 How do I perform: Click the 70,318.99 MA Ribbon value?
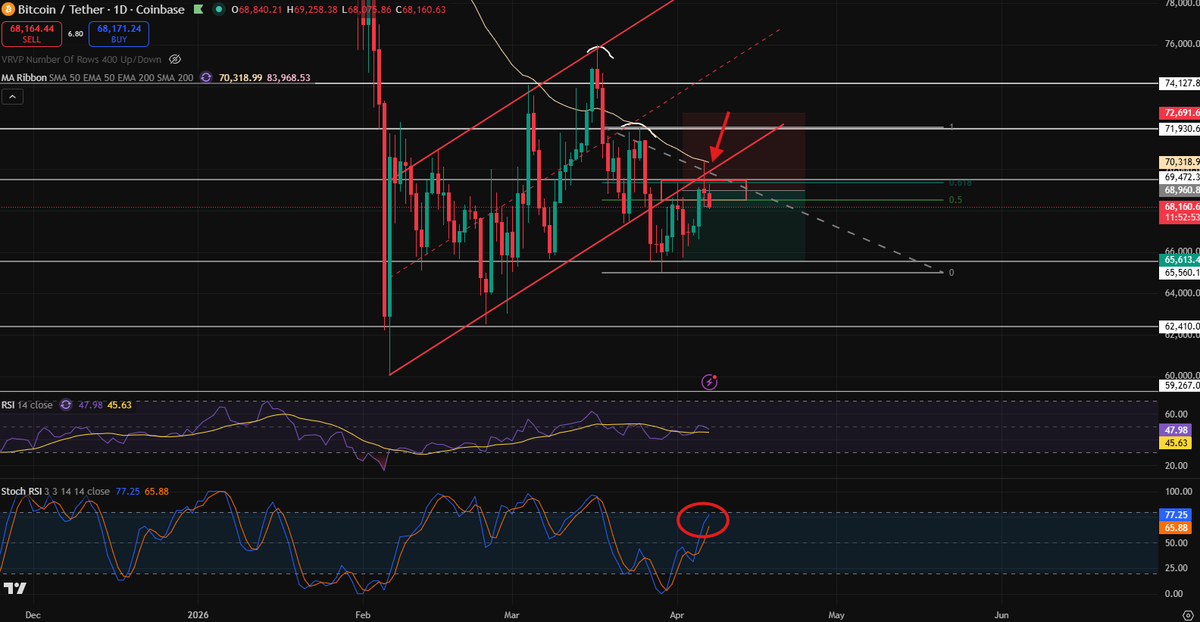239,77
